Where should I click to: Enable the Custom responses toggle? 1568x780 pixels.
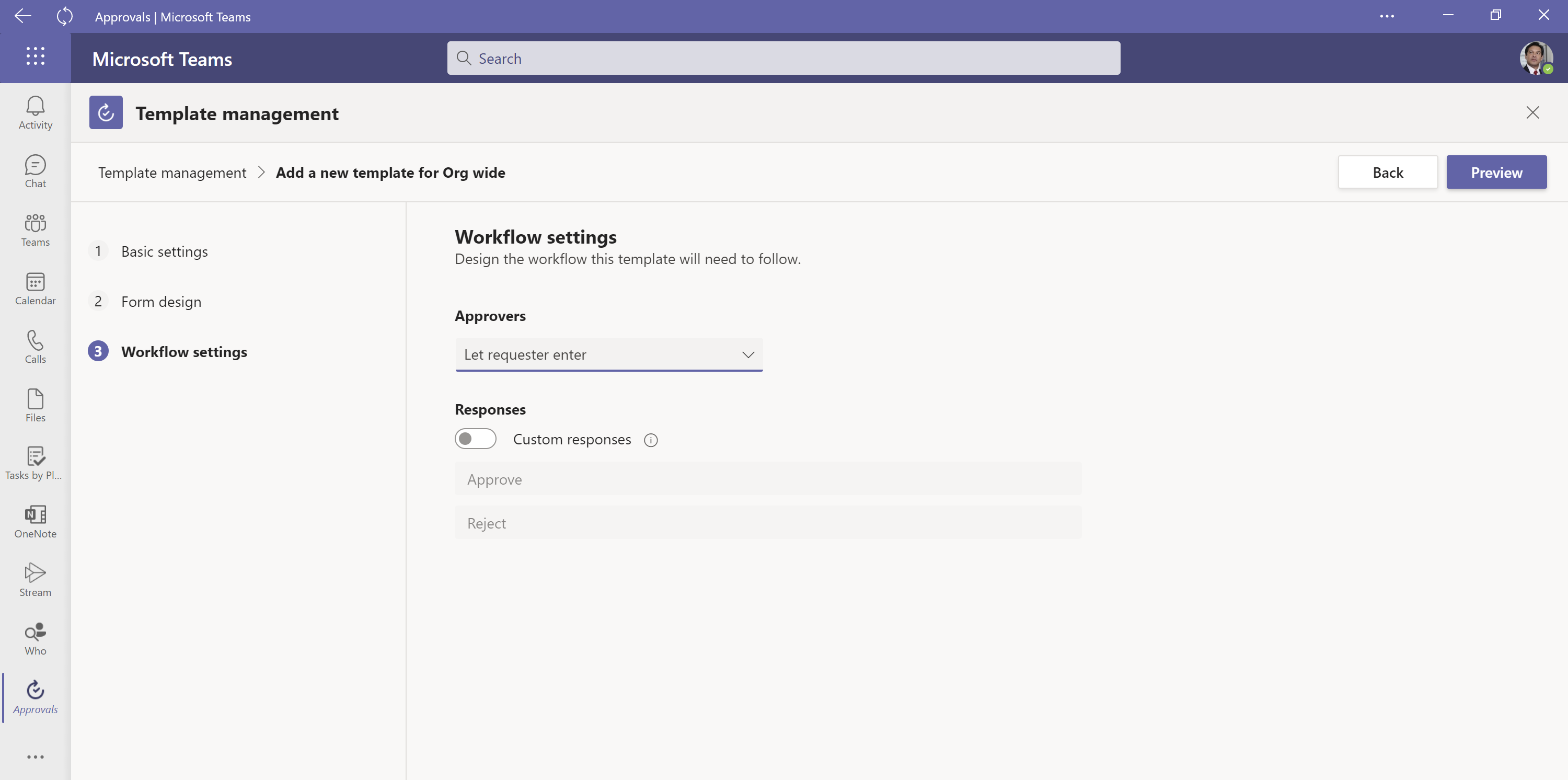tap(476, 439)
